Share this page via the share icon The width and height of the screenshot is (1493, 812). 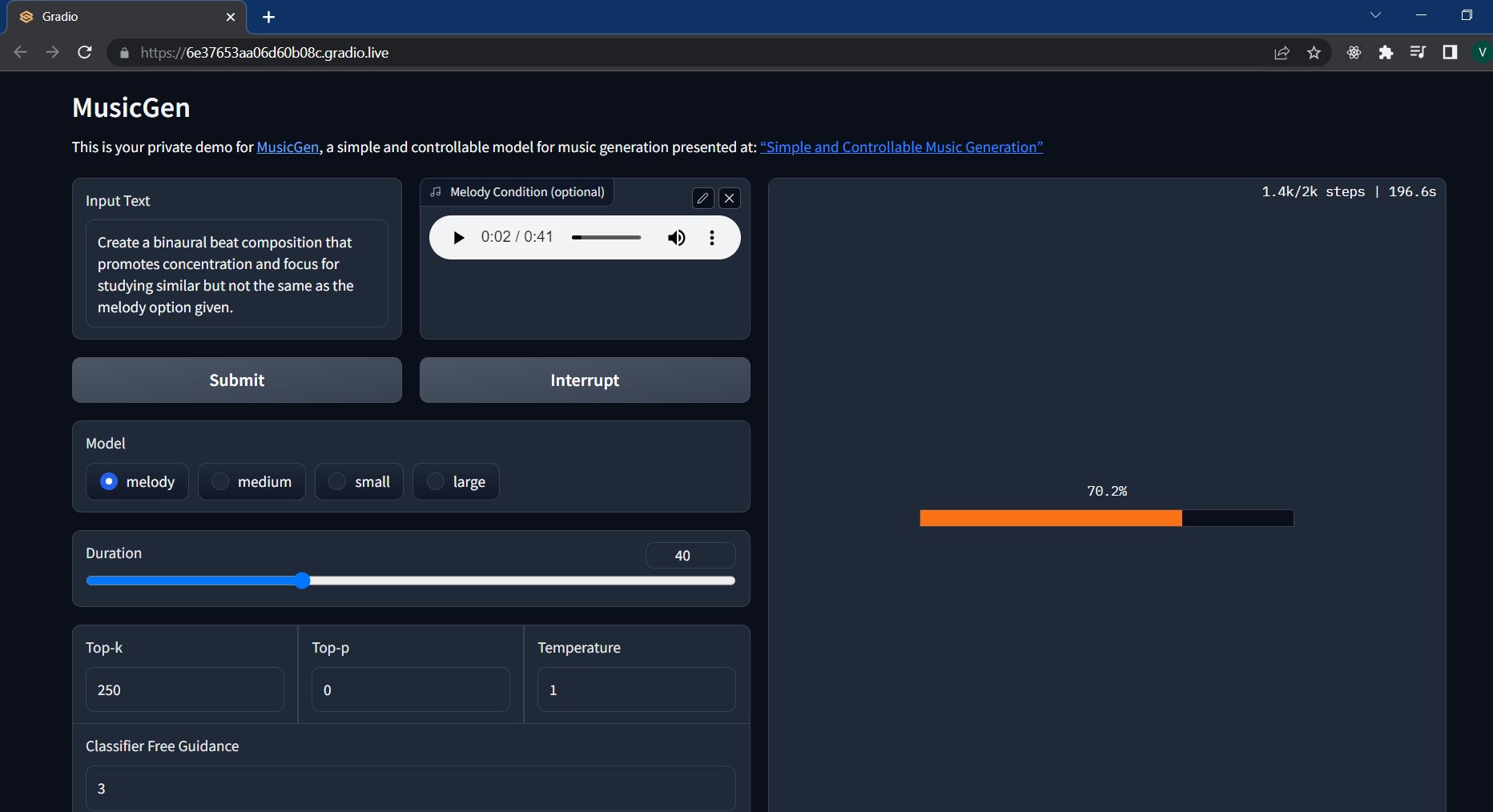(1282, 53)
